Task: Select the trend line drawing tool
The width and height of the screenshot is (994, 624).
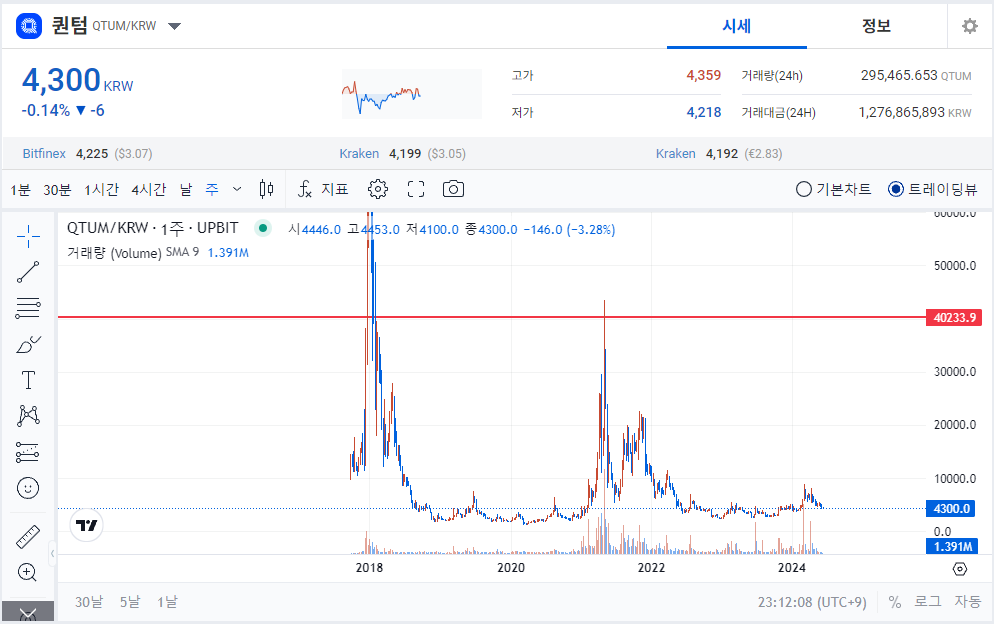Action: tap(28, 272)
